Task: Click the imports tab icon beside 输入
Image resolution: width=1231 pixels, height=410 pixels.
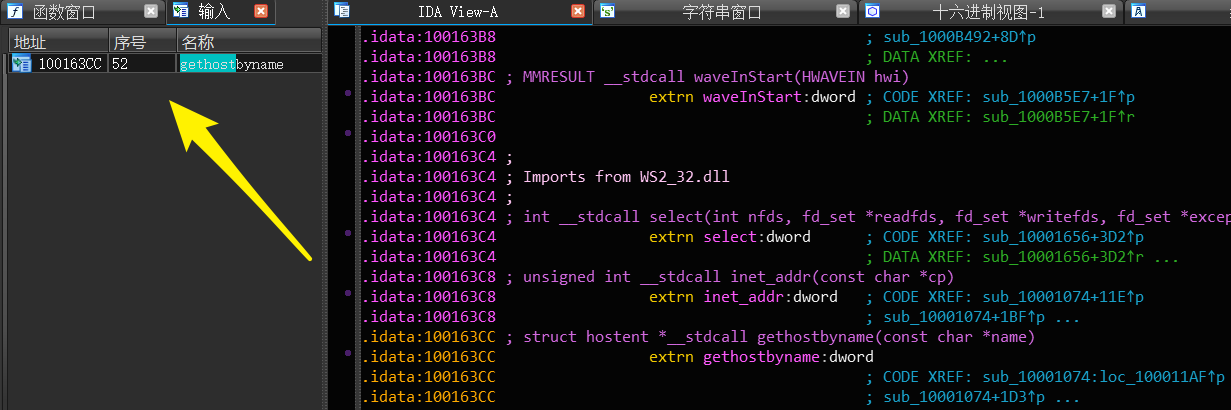Action: tap(181, 12)
